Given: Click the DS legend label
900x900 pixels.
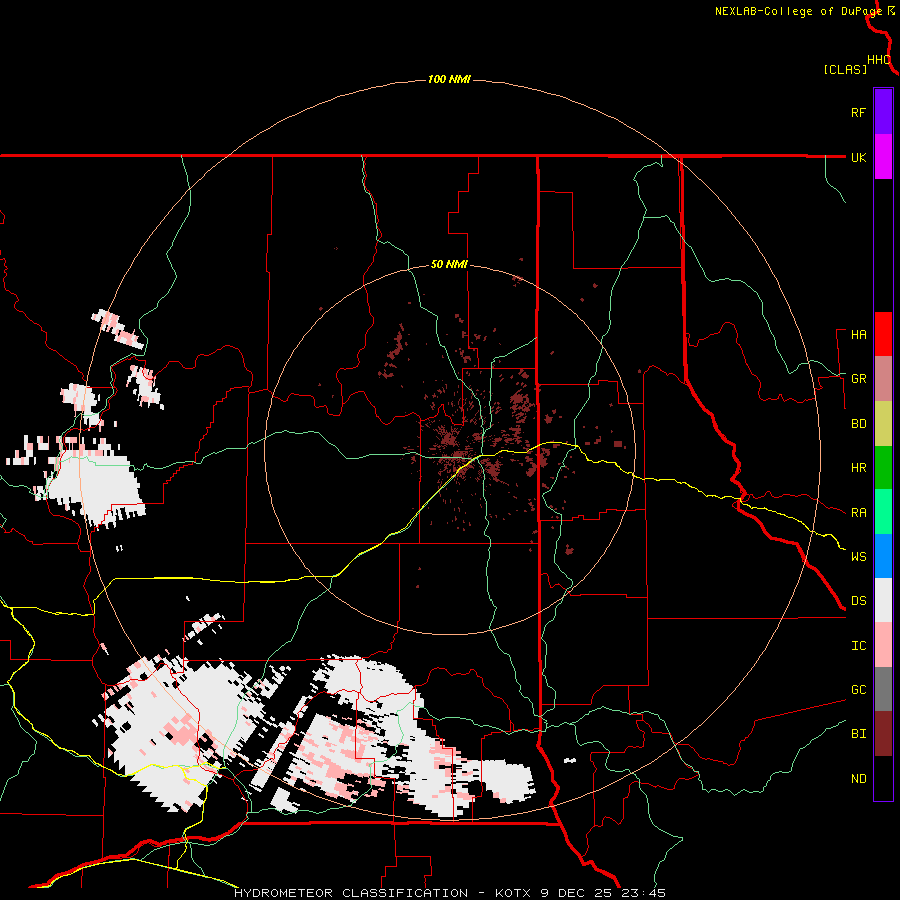Looking at the screenshot, I should [x=858, y=600].
